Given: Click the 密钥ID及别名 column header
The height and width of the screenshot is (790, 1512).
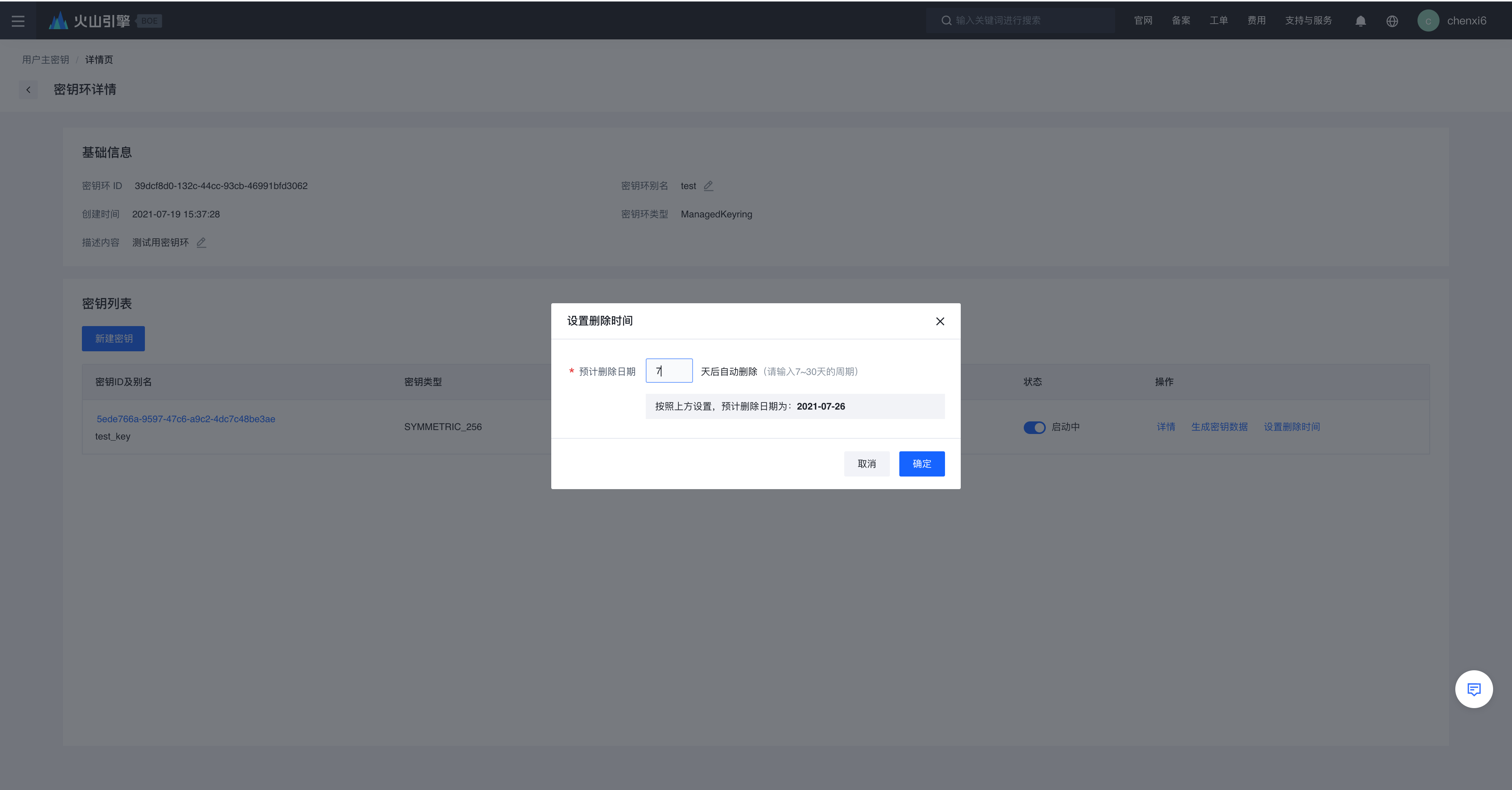Looking at the screenshot, I should click(123, 382).
